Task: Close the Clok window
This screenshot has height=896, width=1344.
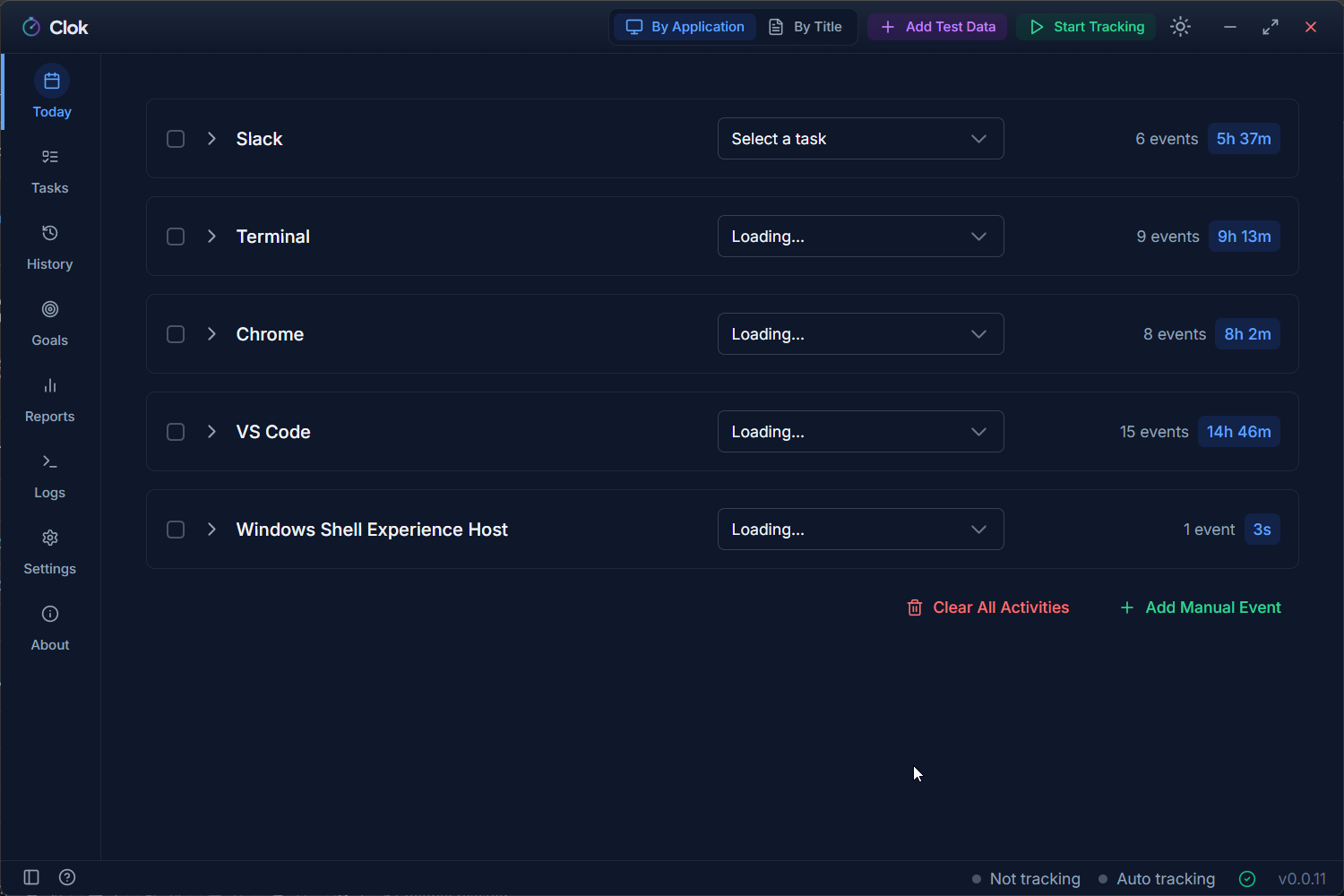Action: click(x=1311, y=27)
